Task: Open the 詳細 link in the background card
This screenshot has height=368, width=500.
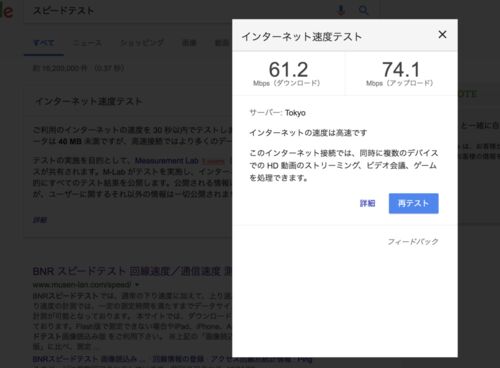Action: (x=40, y=220)
